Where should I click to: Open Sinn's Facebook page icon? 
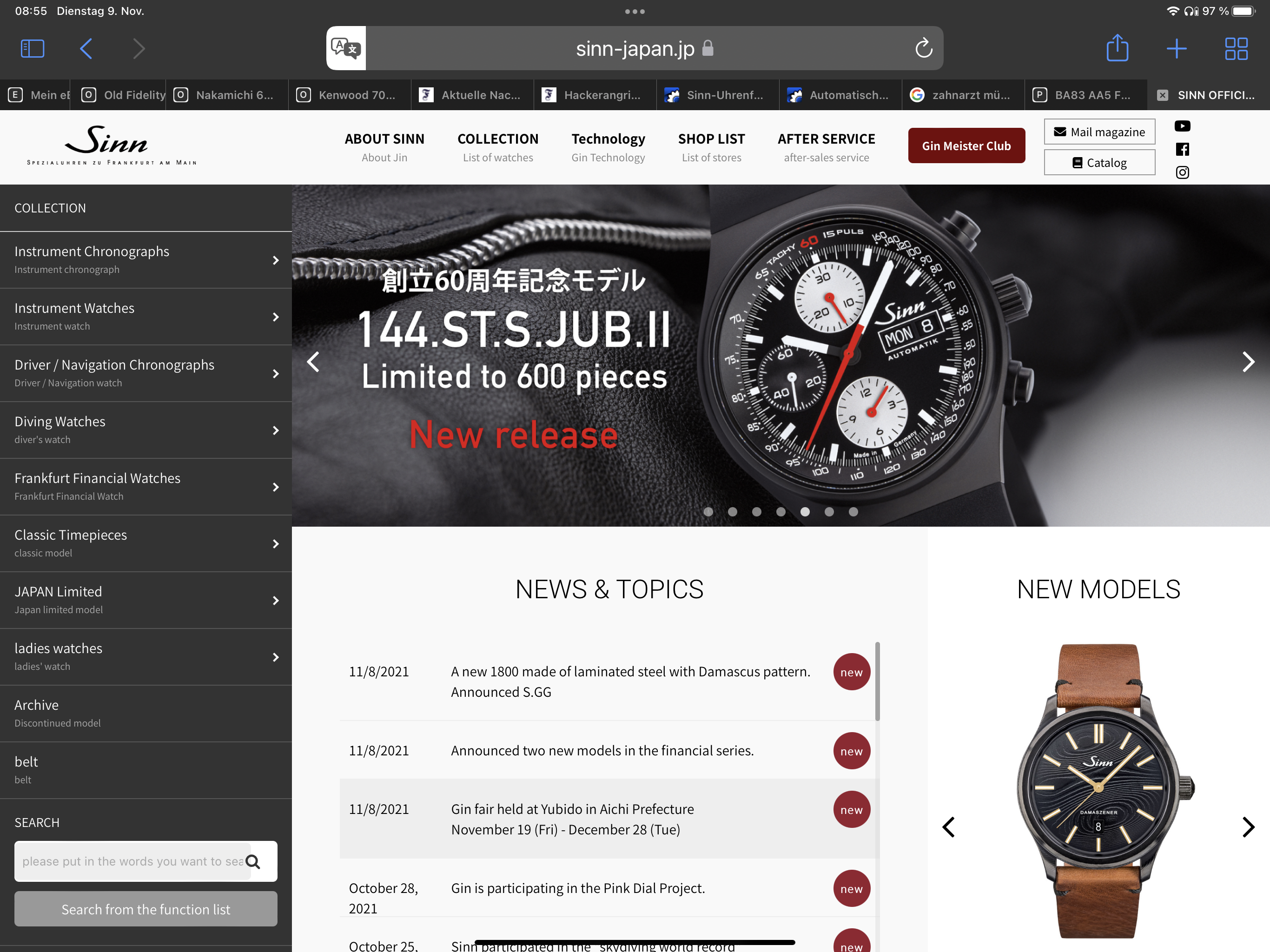pos(1182,149)
